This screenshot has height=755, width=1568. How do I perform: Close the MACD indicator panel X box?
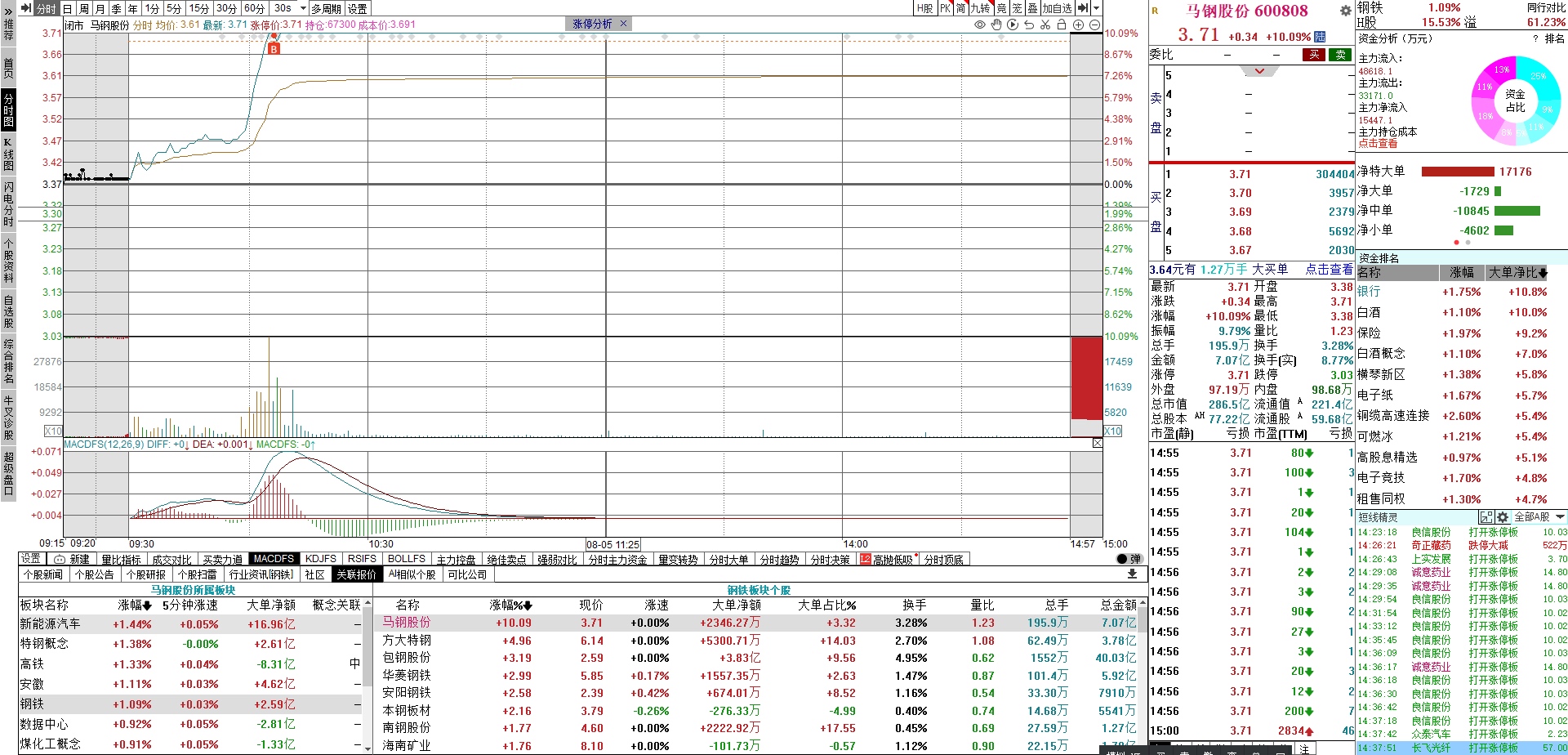tap(1097, 443)
